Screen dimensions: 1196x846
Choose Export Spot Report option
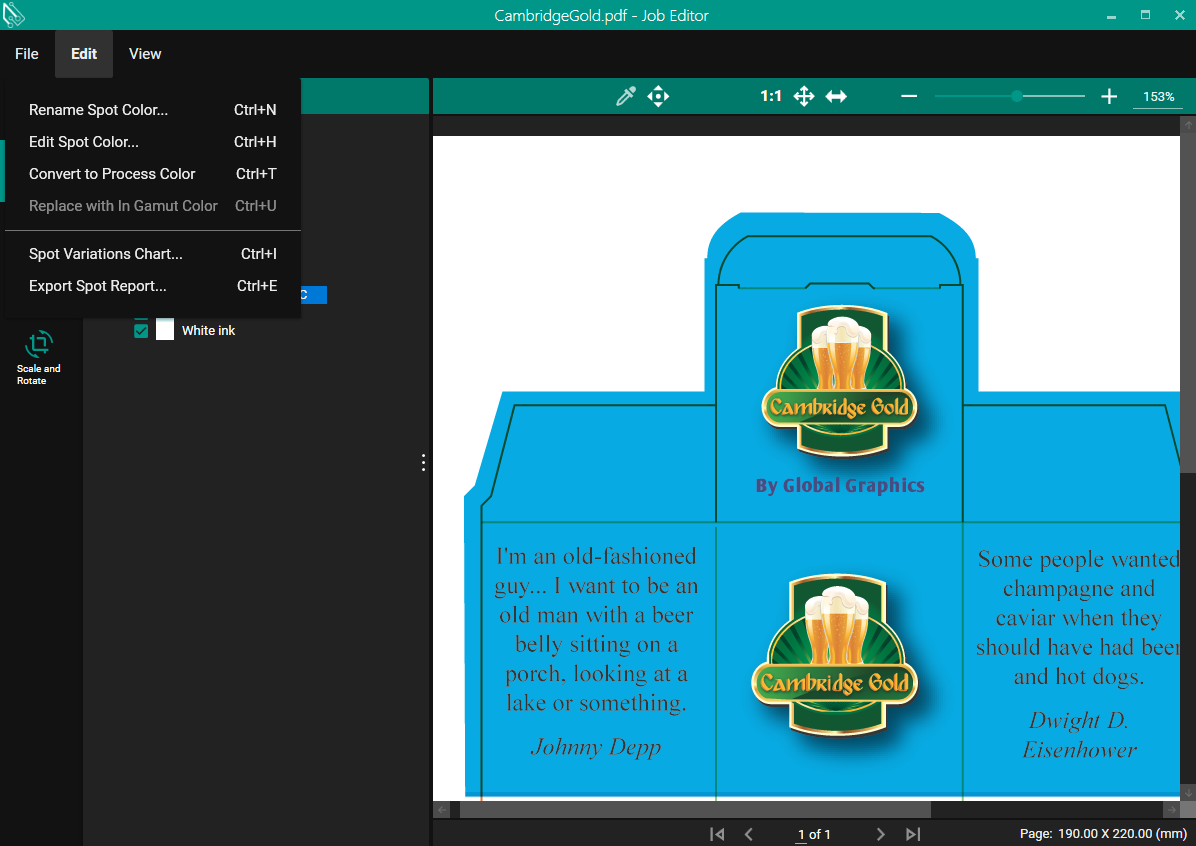97,286
